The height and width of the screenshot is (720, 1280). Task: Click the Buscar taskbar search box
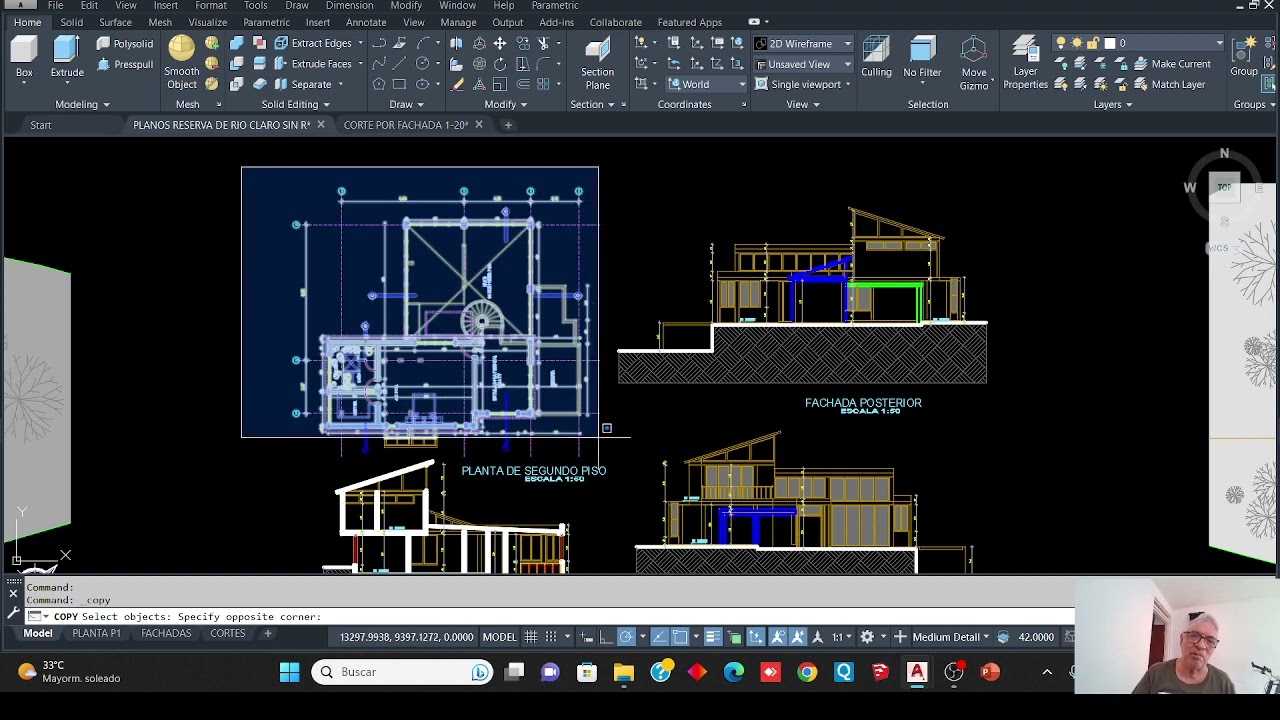click(404, 672)
